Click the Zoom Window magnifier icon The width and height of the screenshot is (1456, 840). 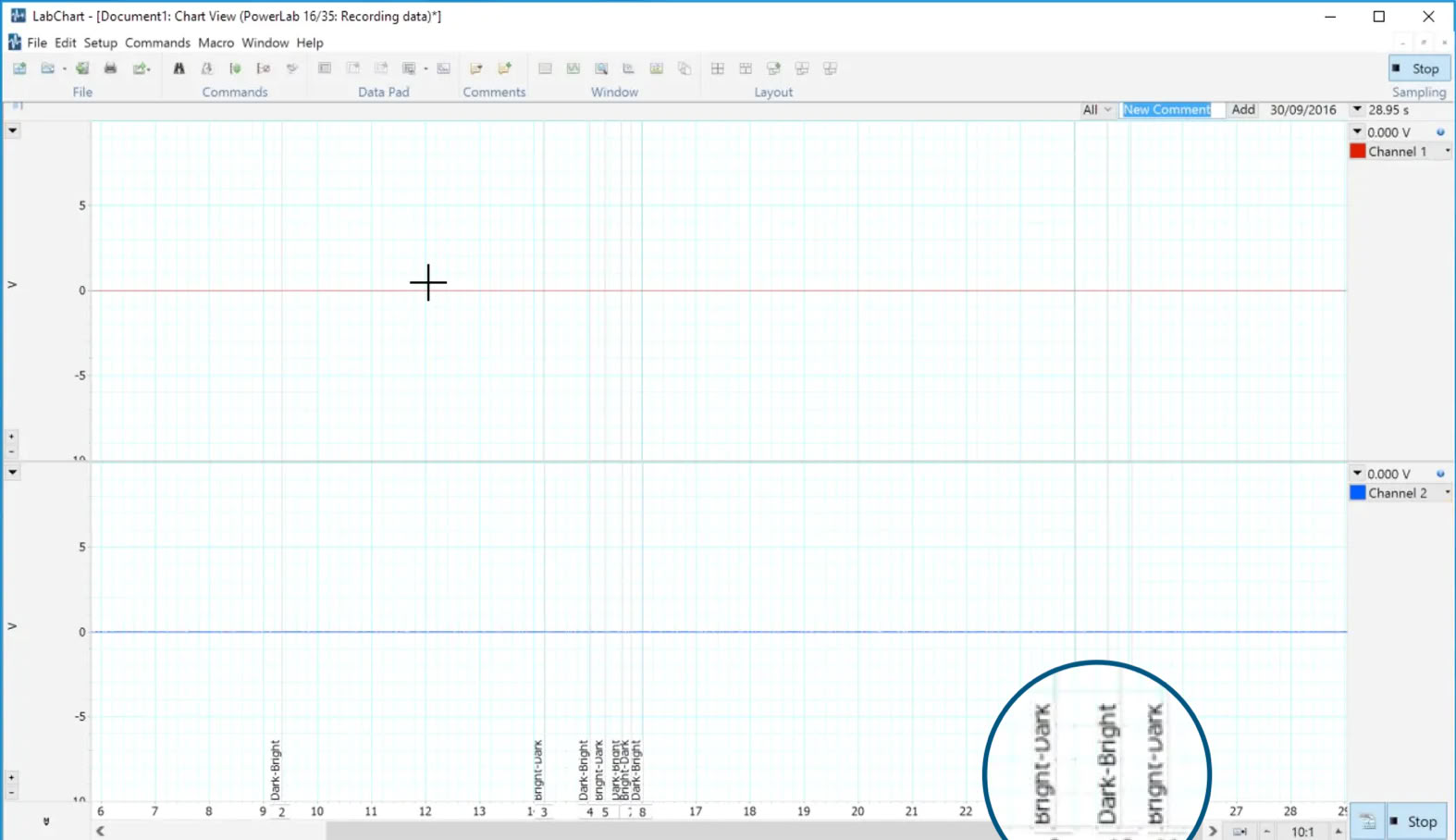tap(601, 68)
